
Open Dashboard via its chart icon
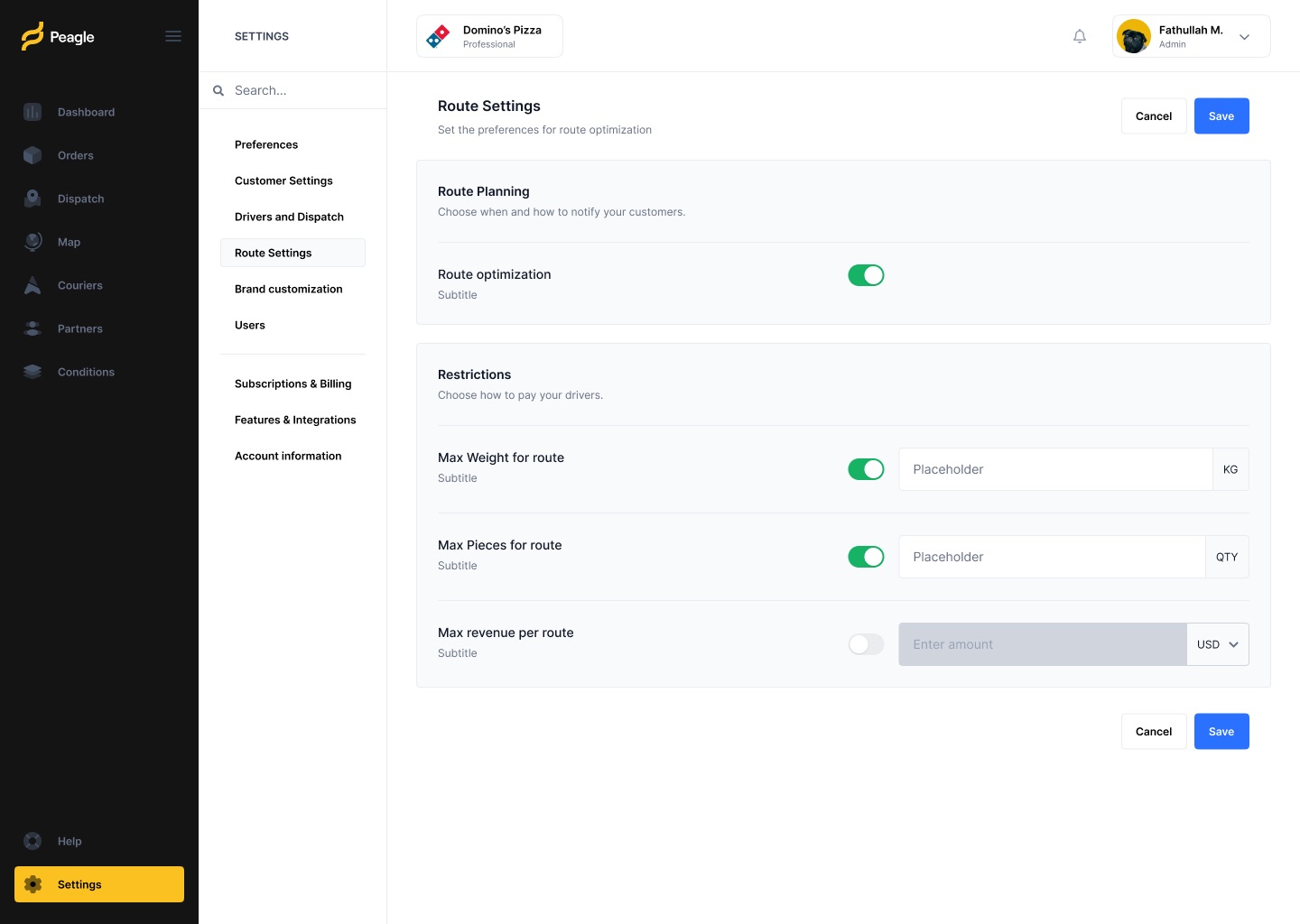tap(32, 112)
